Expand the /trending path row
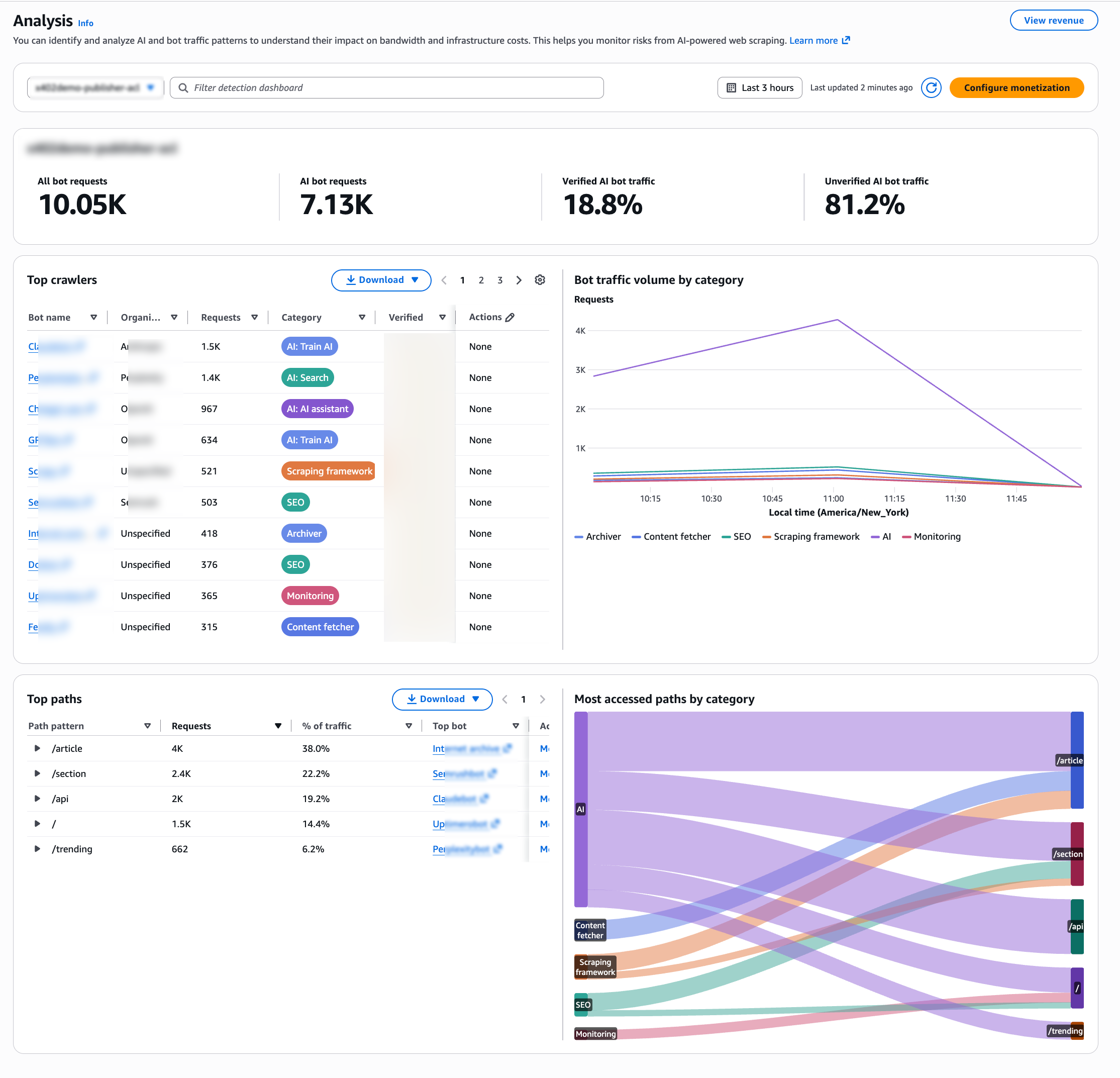Image resolution: width=1120 pixels, height=1078 pixels. [37, 849]
